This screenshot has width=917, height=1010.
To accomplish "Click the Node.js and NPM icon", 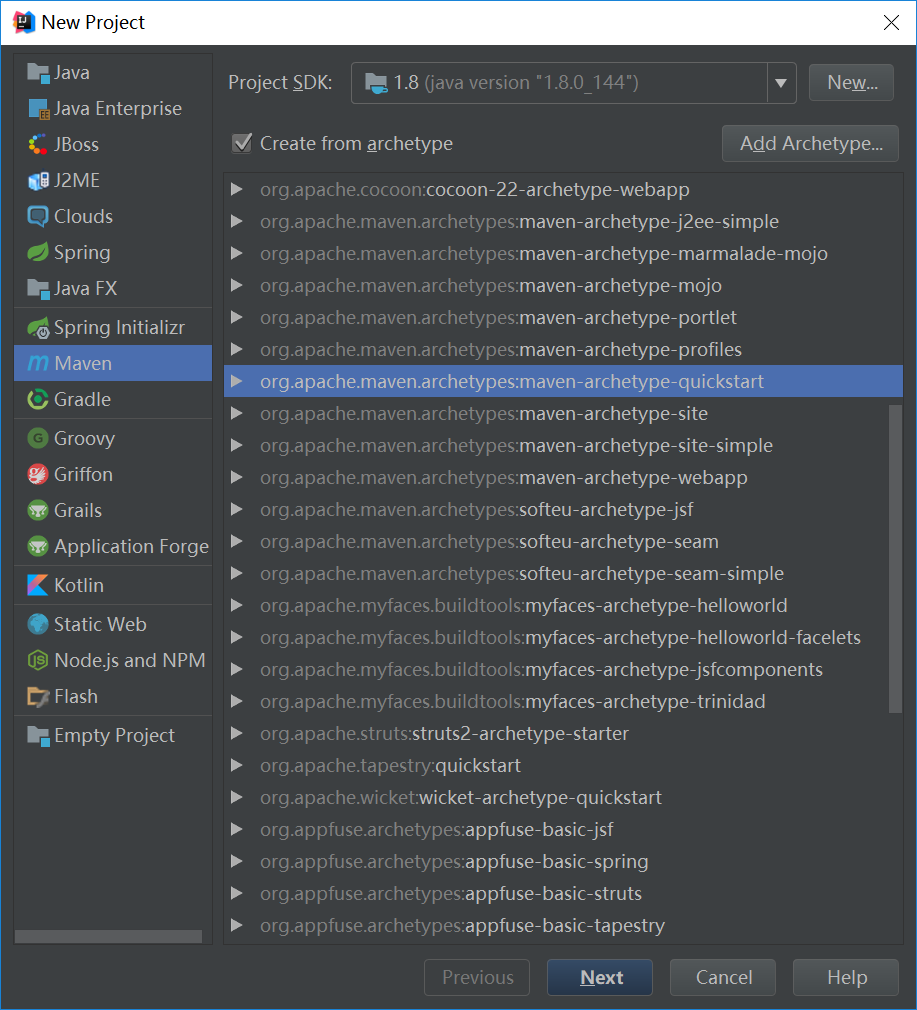I will (38, 660).
